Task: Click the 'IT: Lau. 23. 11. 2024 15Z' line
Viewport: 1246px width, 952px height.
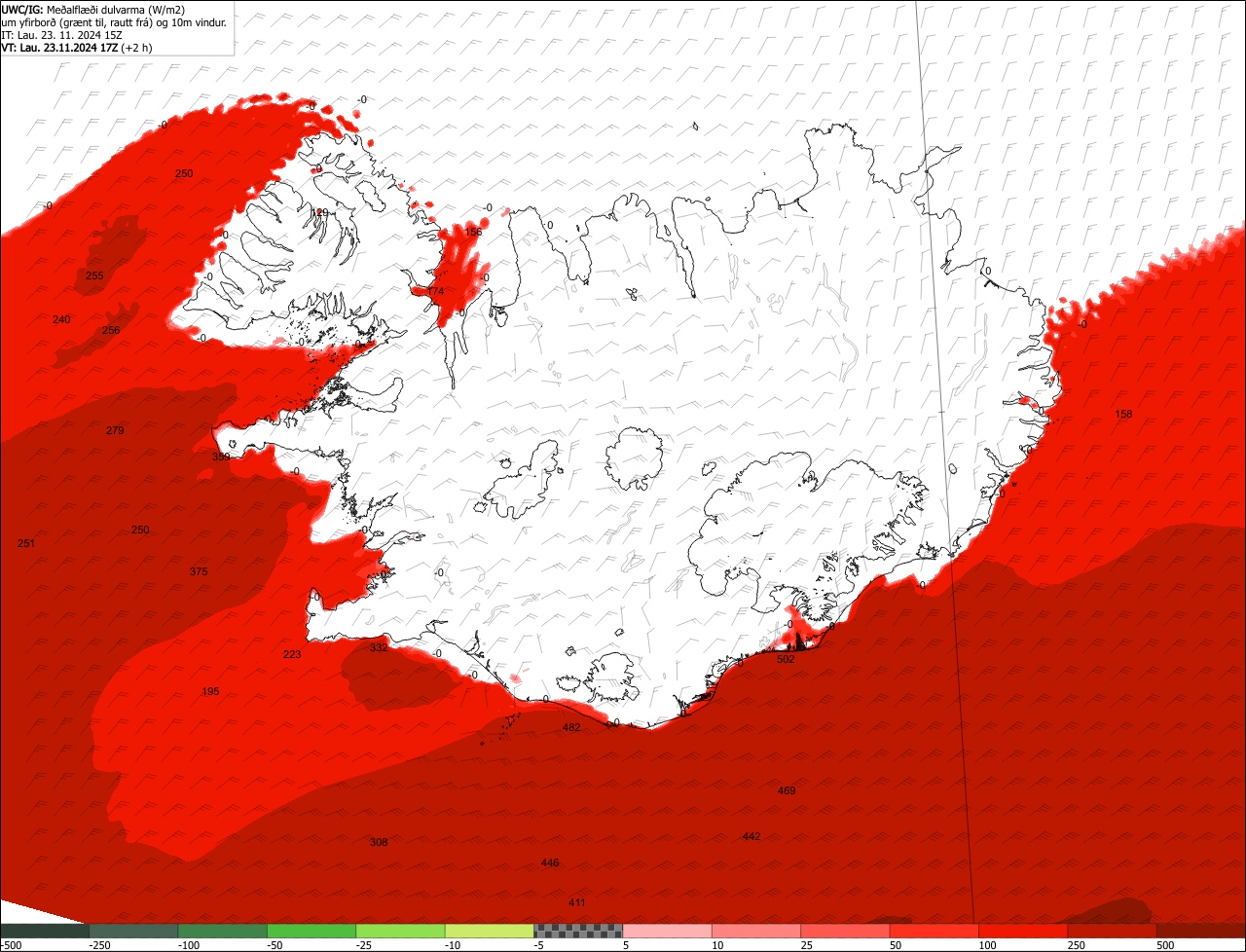Action: [62, 35]
